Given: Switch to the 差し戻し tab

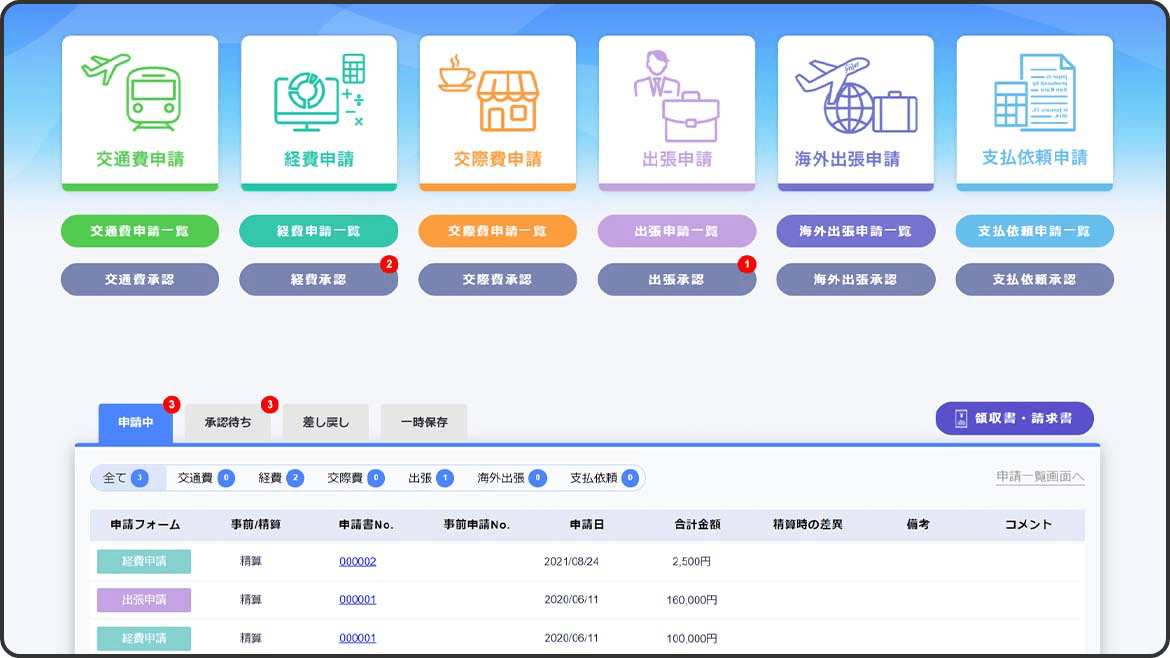Looking at the screenshot, I should pos(325,423).
